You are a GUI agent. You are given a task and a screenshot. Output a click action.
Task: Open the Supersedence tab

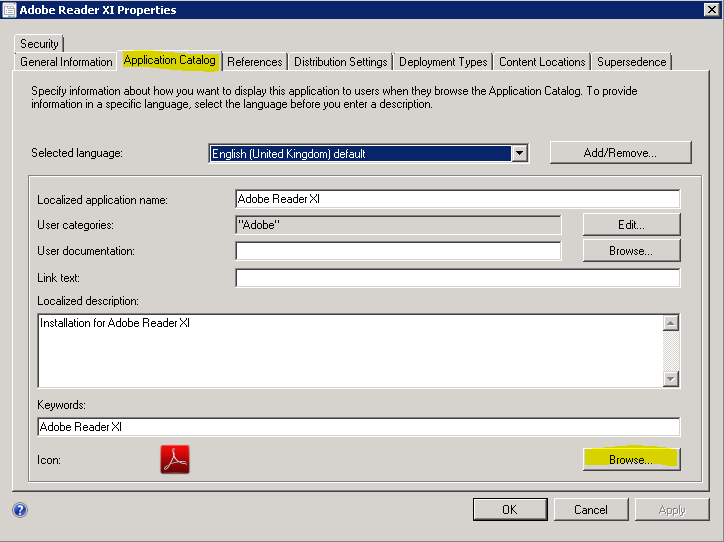tap(631, 62)
